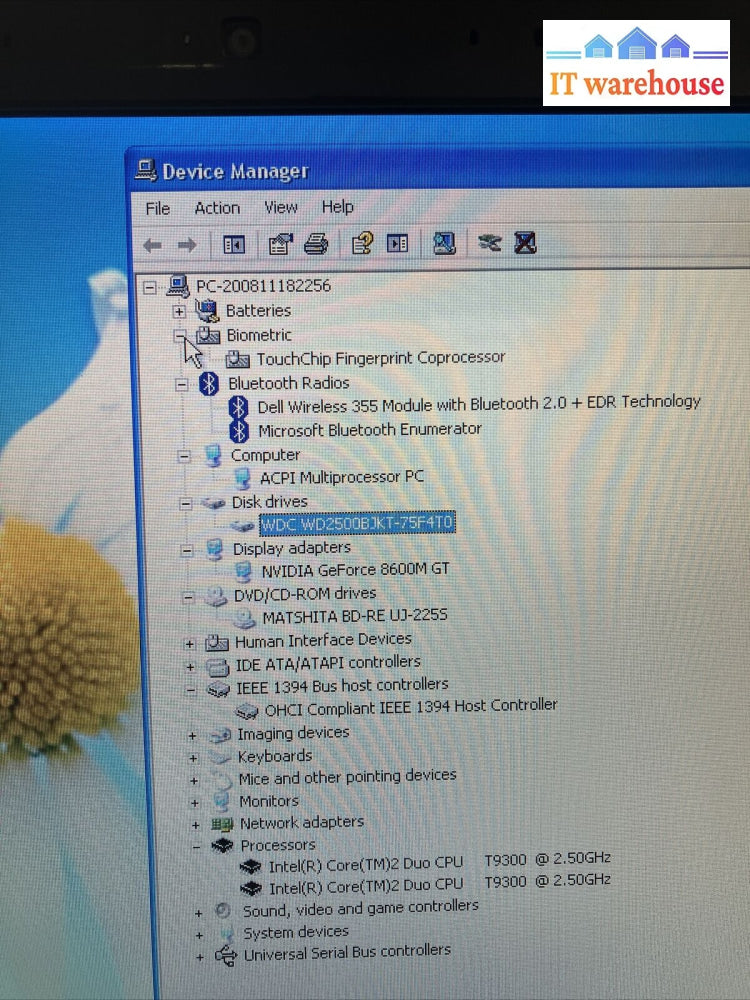Expand the Network adapters category

[x=194, y=824]
